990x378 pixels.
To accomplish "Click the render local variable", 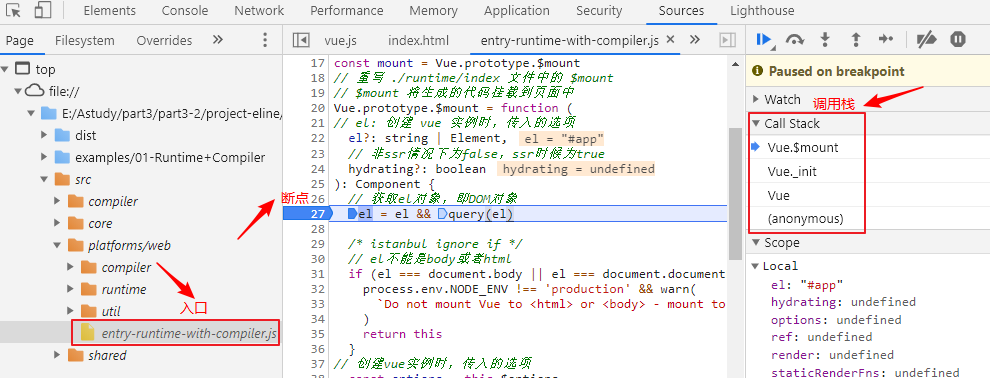I will 832,355.
